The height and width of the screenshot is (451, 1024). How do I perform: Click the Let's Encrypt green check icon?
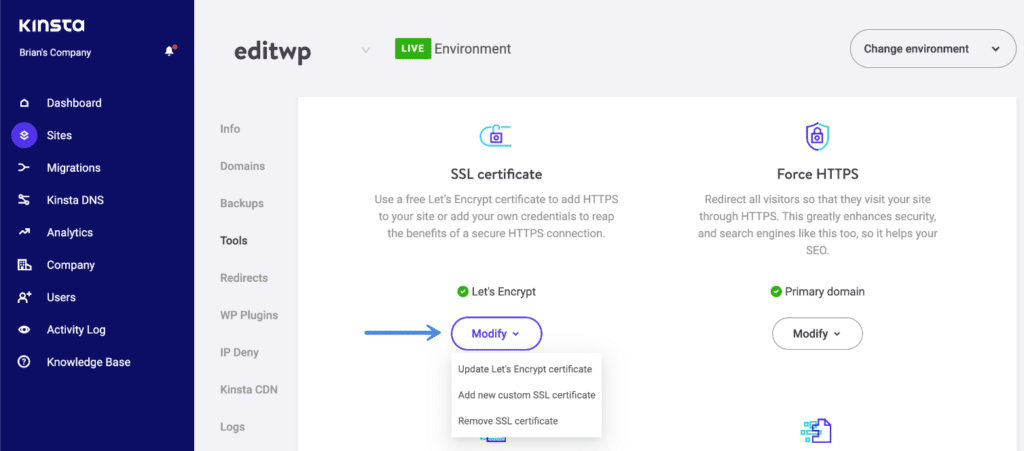[462, 292]
